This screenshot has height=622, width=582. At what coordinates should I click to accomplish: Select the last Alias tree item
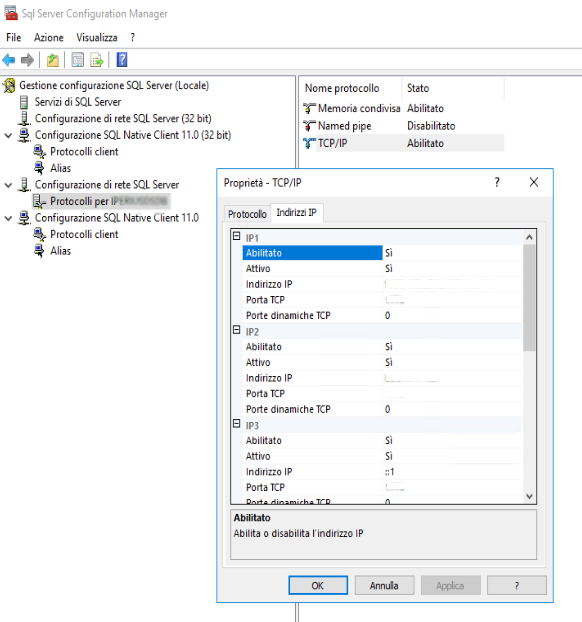pyautogui.click(x=60, y=251)
